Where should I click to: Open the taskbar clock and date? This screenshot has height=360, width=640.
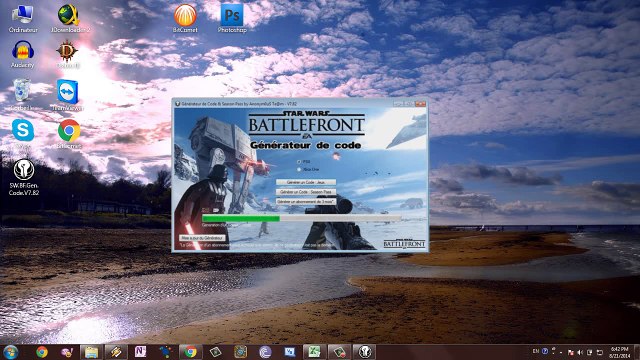pos(619,352)
